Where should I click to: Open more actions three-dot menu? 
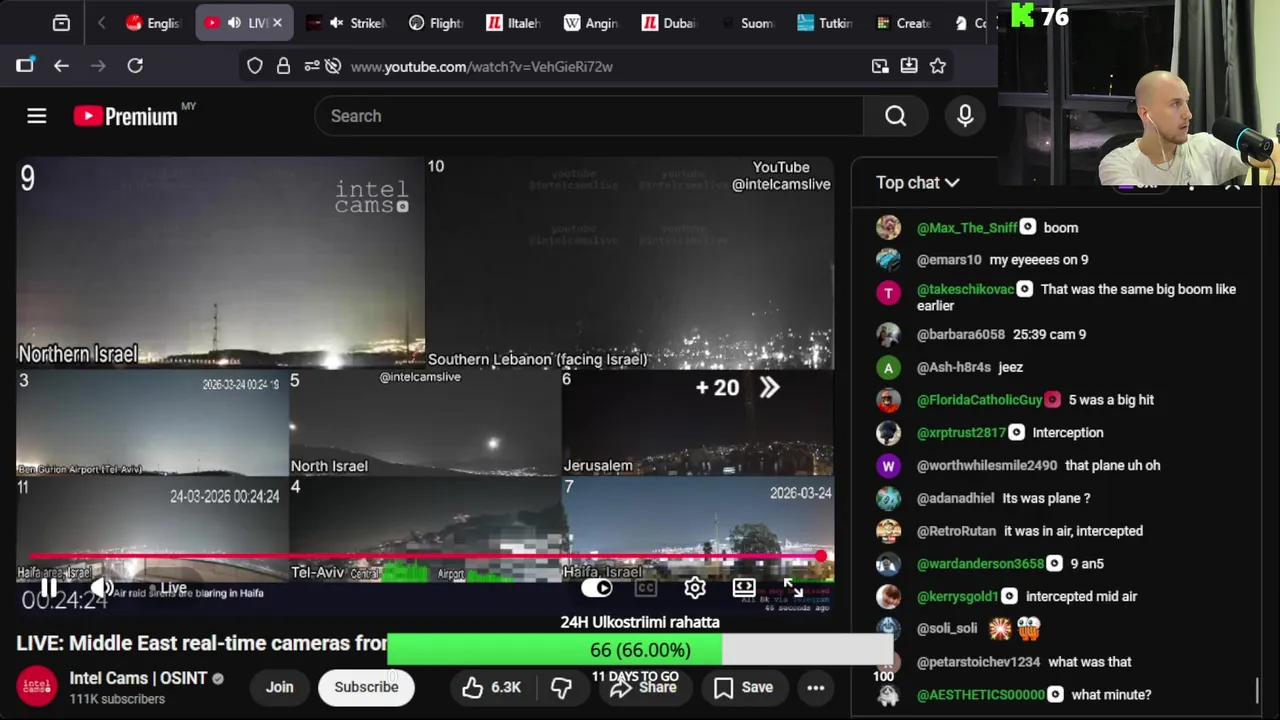click(x=816, y=687)
